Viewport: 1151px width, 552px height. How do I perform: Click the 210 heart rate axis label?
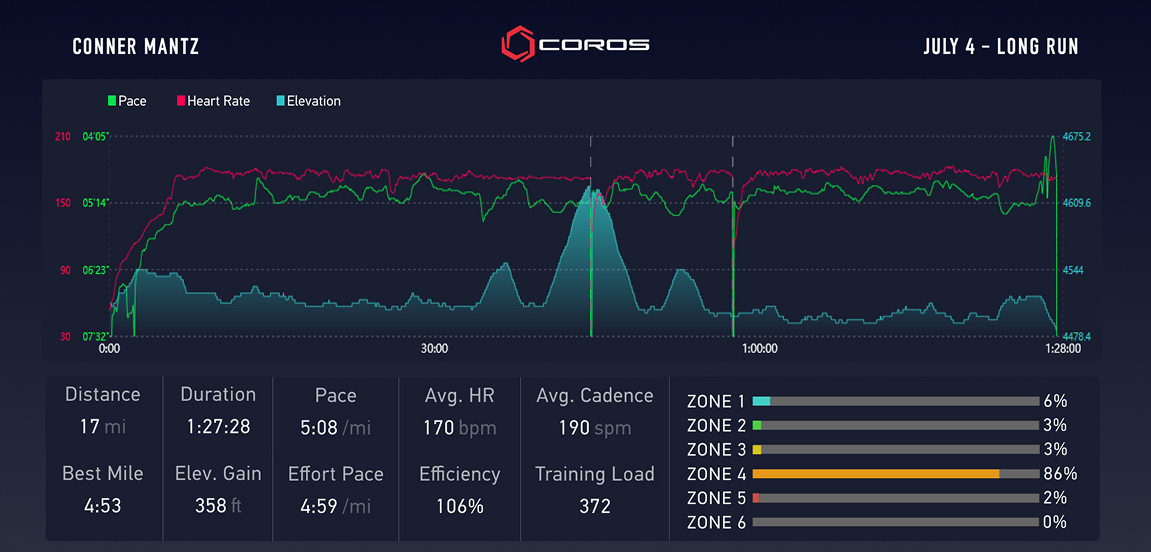pos(63,137)
